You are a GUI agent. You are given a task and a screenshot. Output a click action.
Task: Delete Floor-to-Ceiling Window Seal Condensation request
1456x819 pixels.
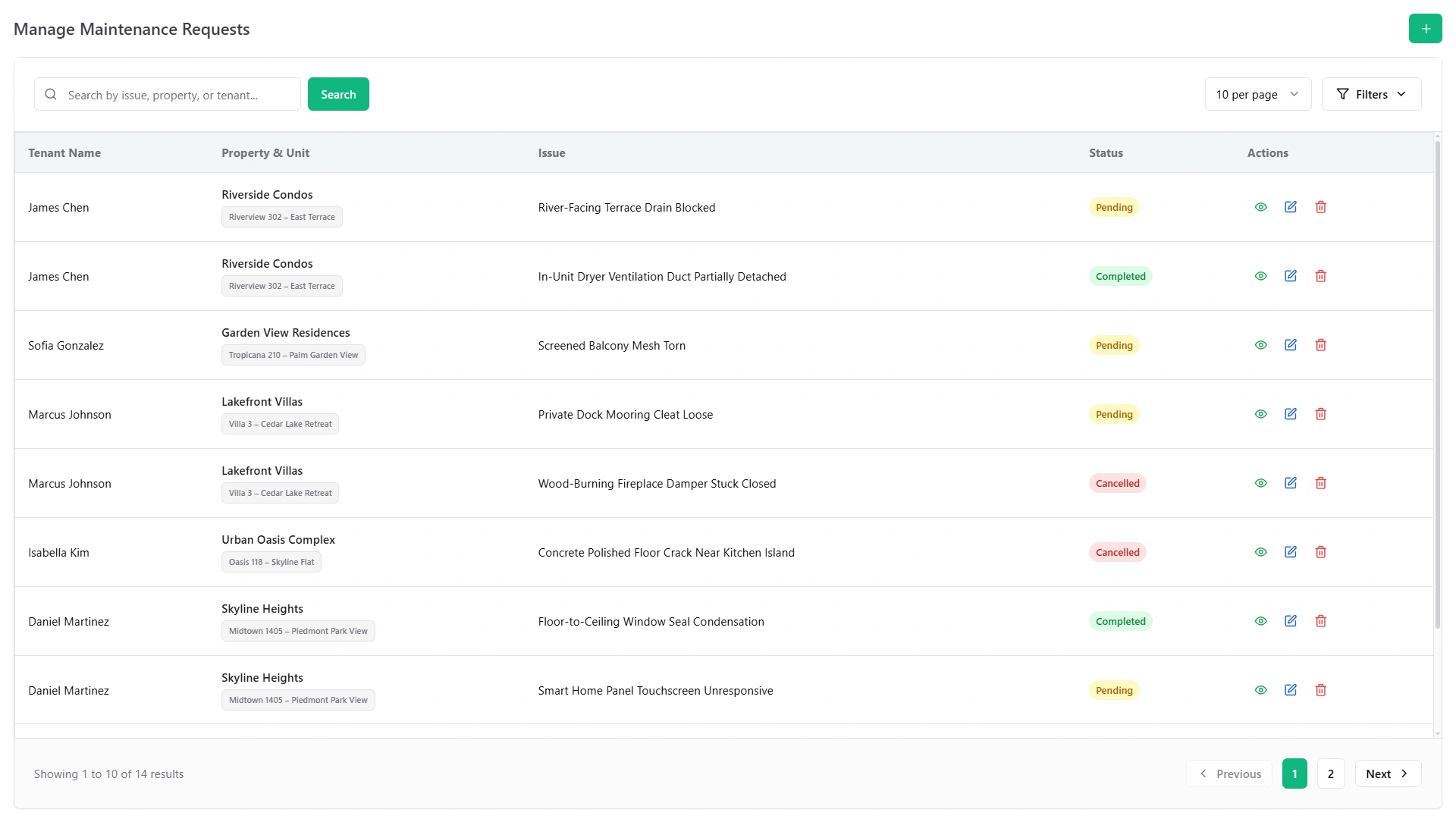point(1321,621)
